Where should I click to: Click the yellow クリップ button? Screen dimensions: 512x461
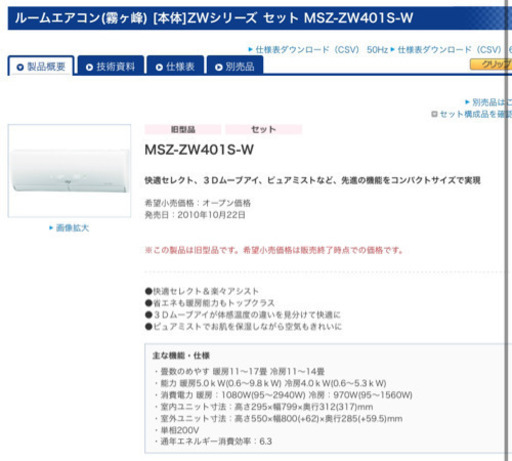491,64
